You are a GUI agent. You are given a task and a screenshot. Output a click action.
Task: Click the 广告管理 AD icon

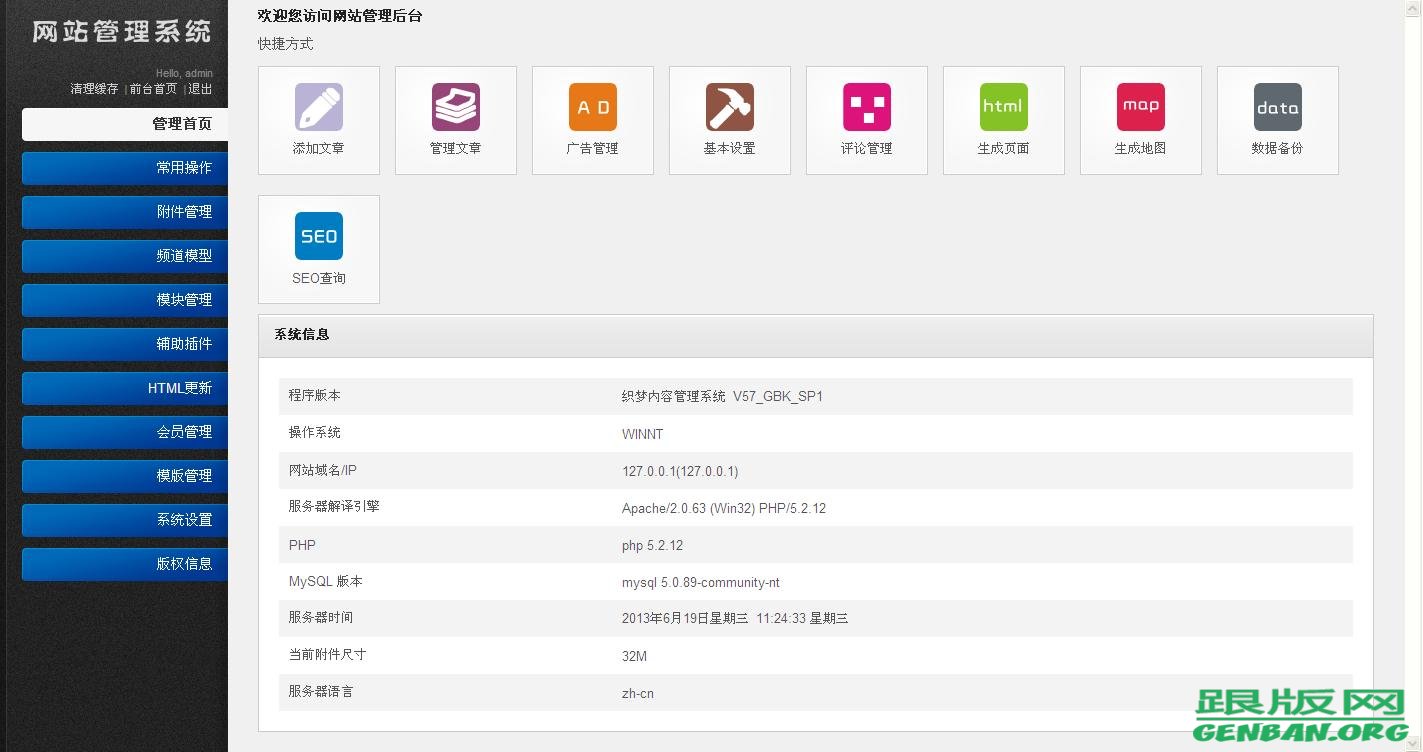(592, 107)
